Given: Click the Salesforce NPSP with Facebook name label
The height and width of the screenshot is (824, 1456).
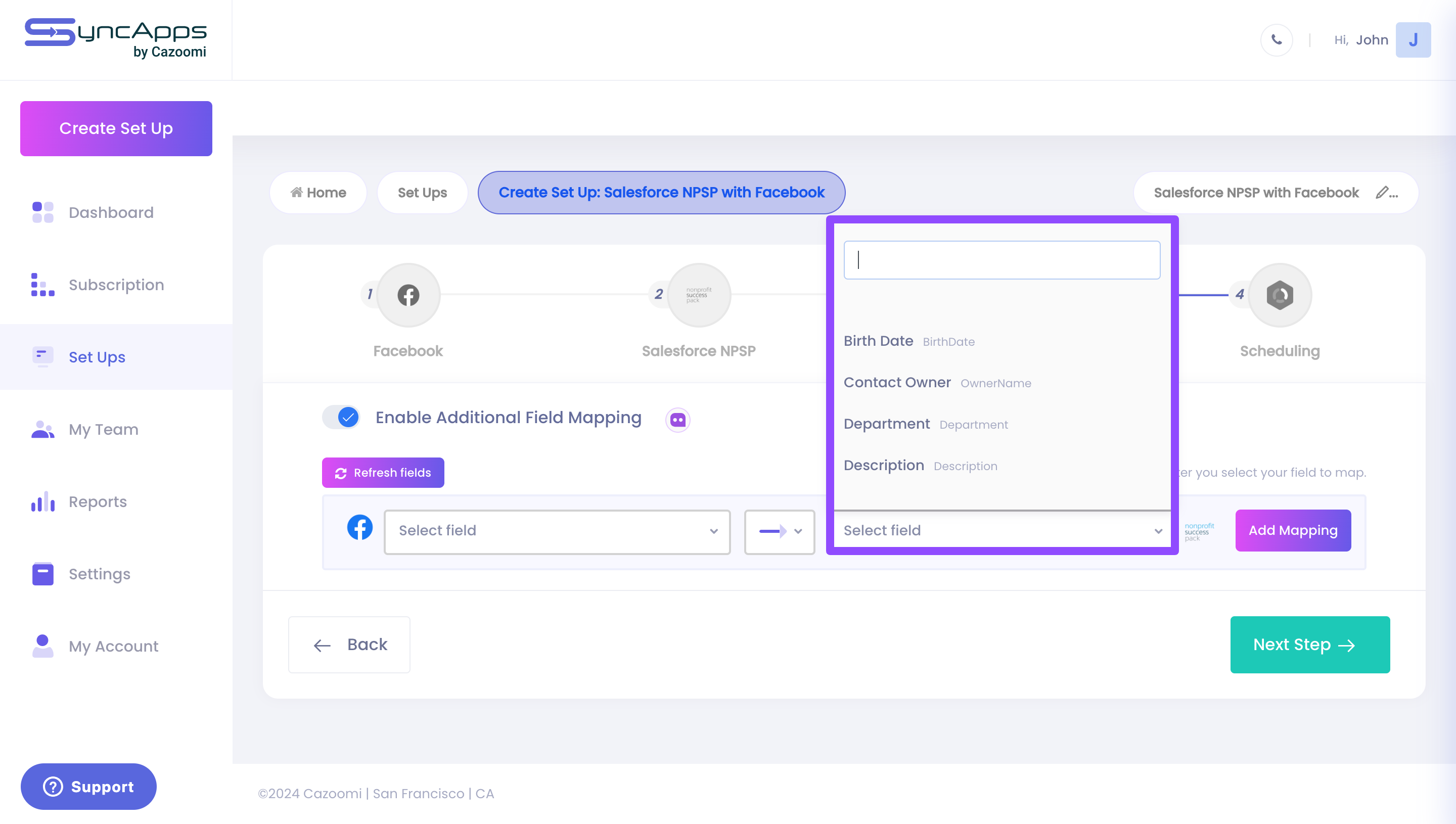Looking at the screenshot, I should 1256,193.
